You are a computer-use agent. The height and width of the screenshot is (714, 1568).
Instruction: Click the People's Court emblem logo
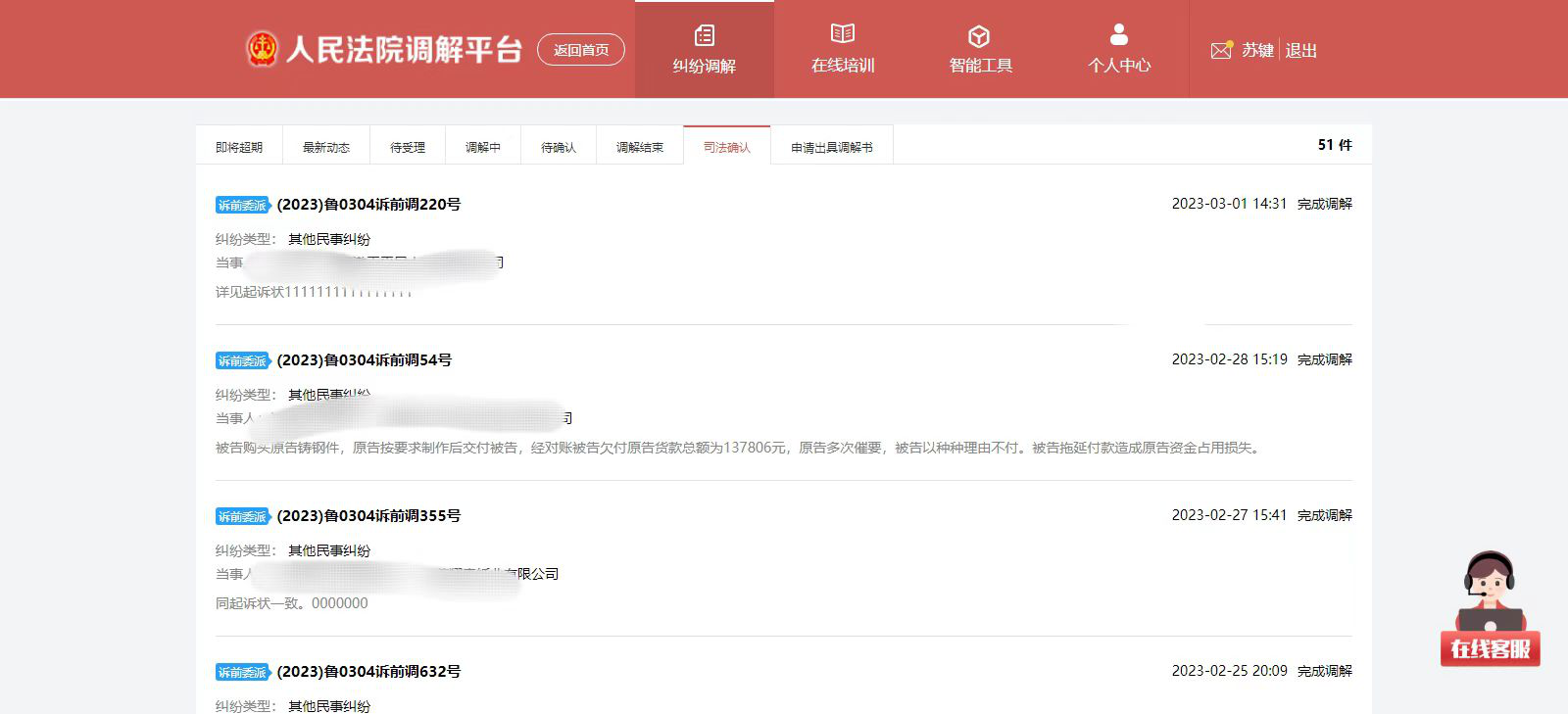pyautogui.click(x=262, y=49)
